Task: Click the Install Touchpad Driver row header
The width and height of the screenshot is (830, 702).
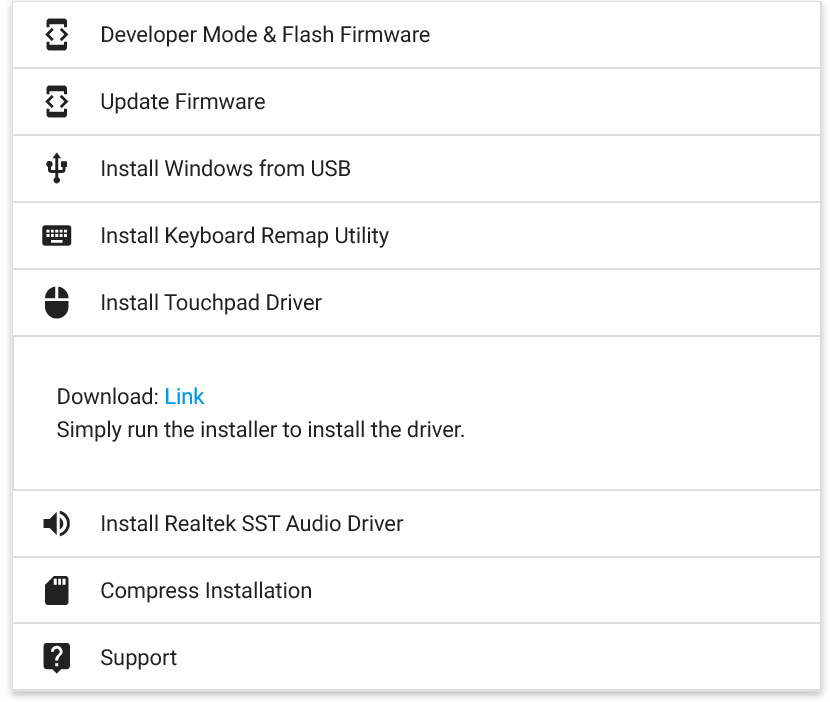Action: coord(211,302)
